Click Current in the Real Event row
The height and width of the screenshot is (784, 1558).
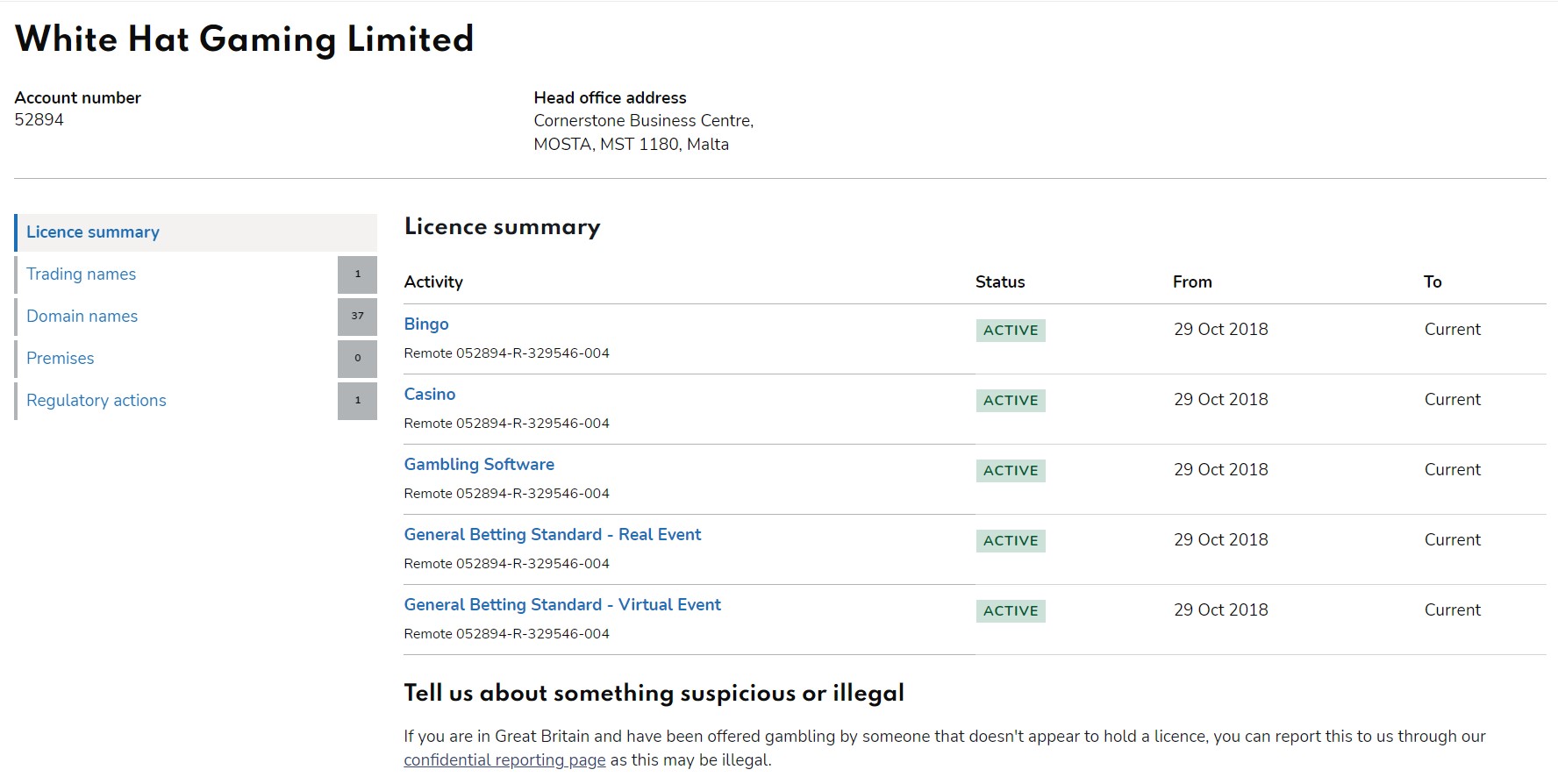coord(1453,540)
